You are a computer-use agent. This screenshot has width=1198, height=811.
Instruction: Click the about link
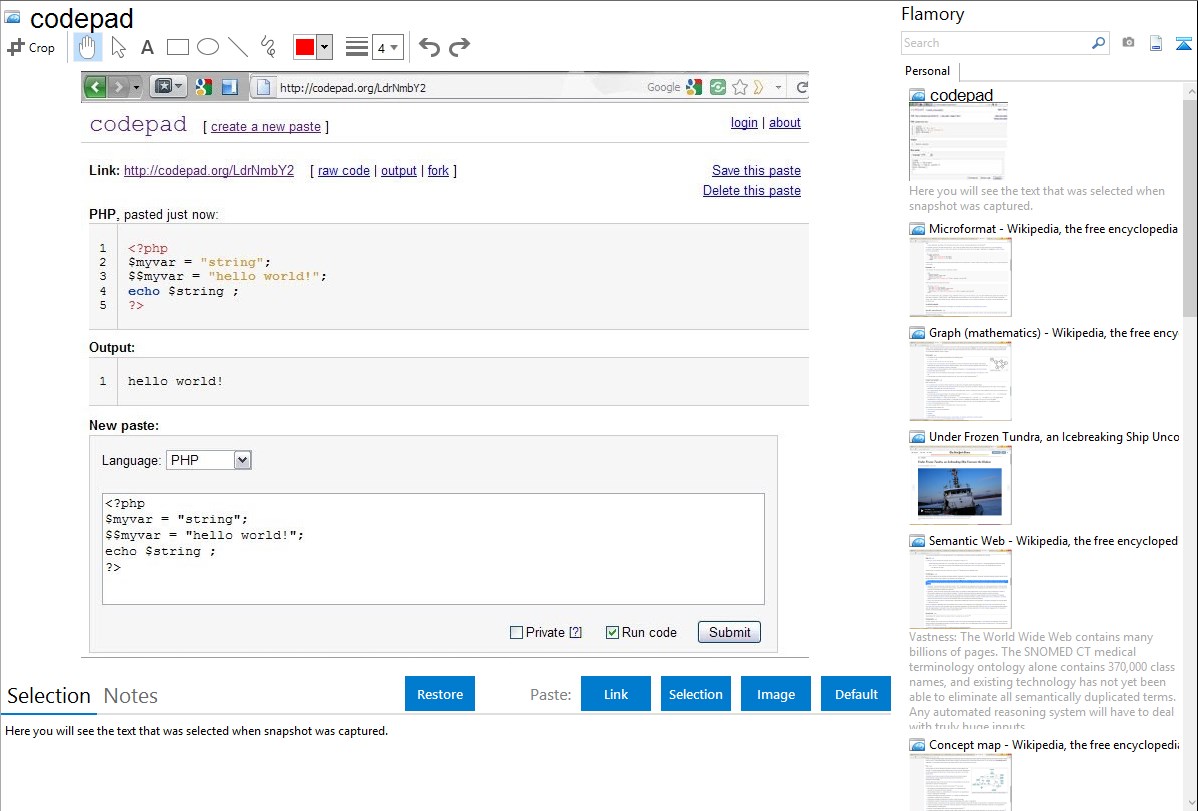pos(785,122)
